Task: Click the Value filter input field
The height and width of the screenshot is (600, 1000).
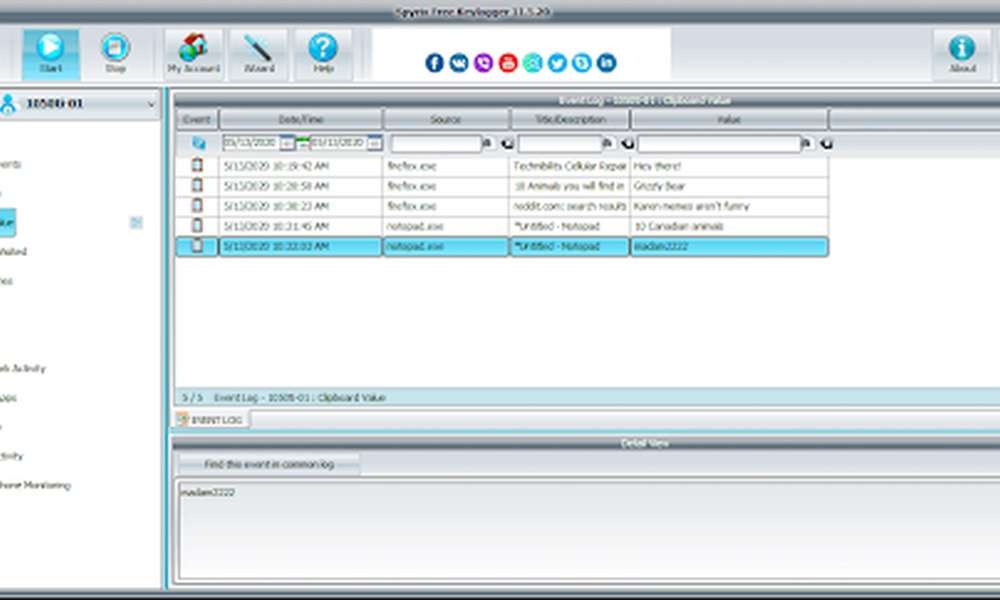Action: (718, 143)
